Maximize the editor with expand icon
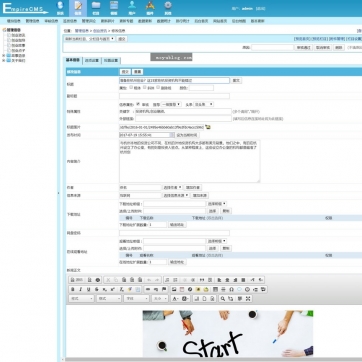This screenshot has width=362, height=362. point(248,299)
